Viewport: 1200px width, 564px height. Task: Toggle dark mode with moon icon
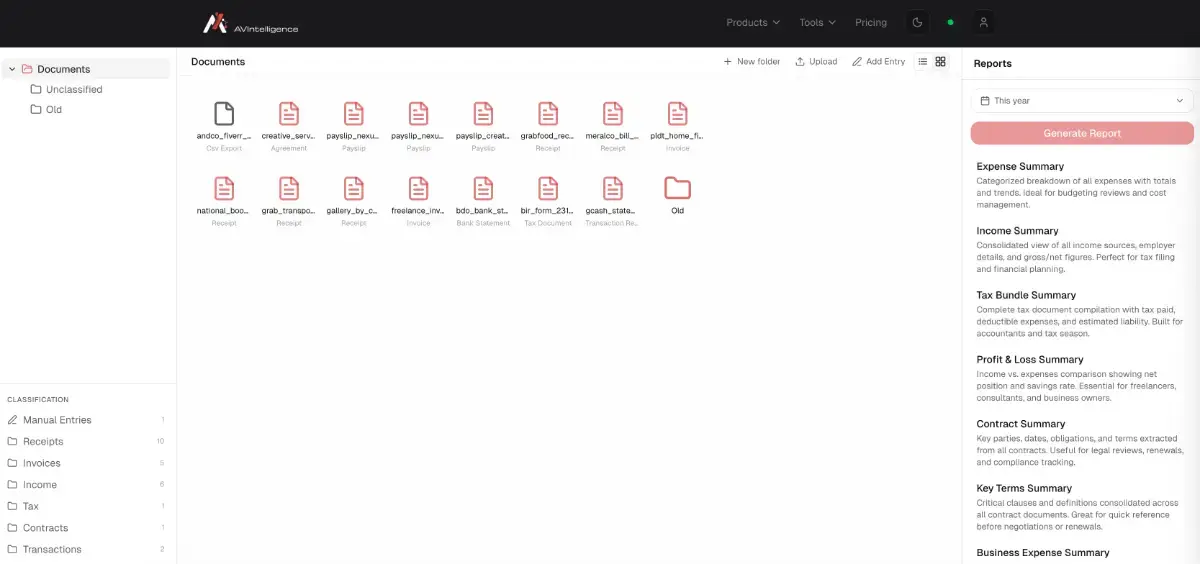(x=917, y=22)
